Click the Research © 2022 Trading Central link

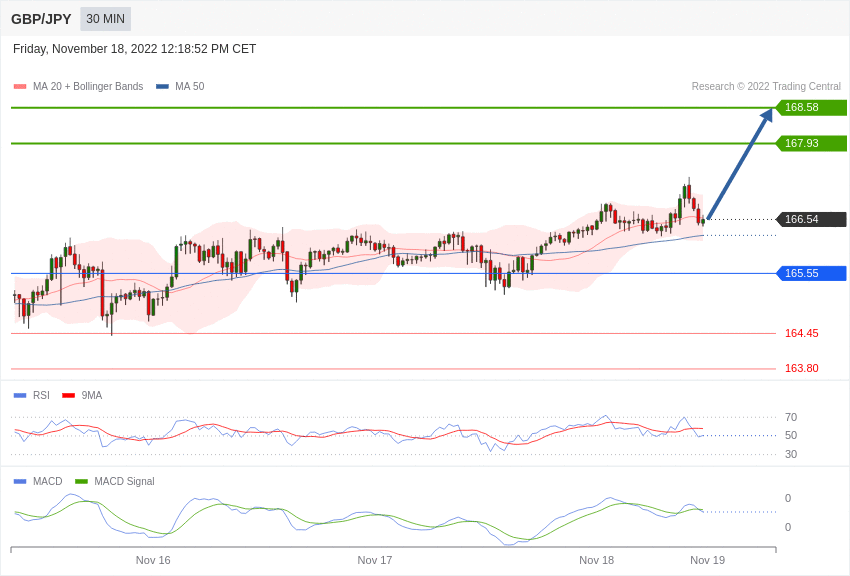pyautogui.click(x=766, y=86)
